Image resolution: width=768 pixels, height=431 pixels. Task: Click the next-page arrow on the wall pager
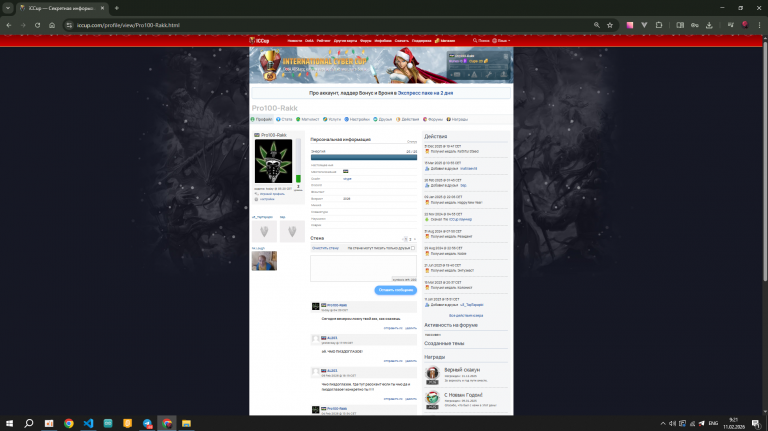[x=415, y=239]
